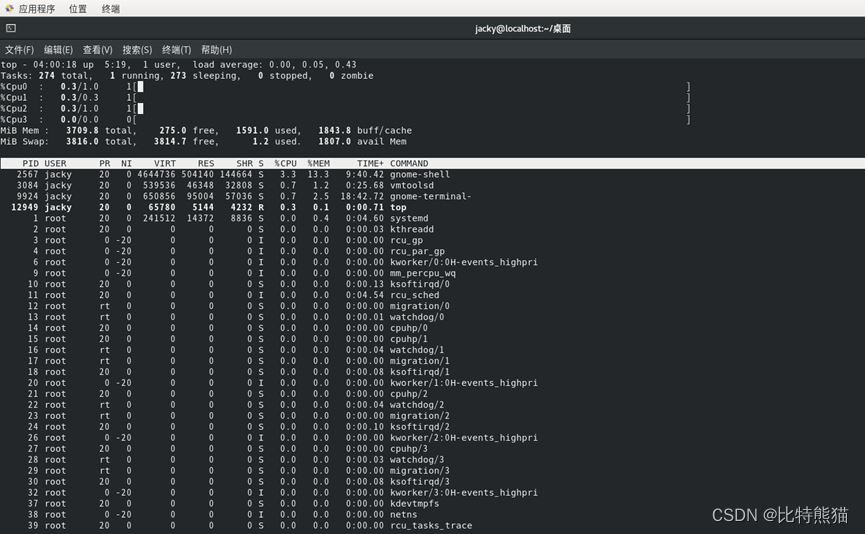This screenshot has width=865, height=534.
Task: Open the 帮助(H) help menu
Action: pos(216,50)
